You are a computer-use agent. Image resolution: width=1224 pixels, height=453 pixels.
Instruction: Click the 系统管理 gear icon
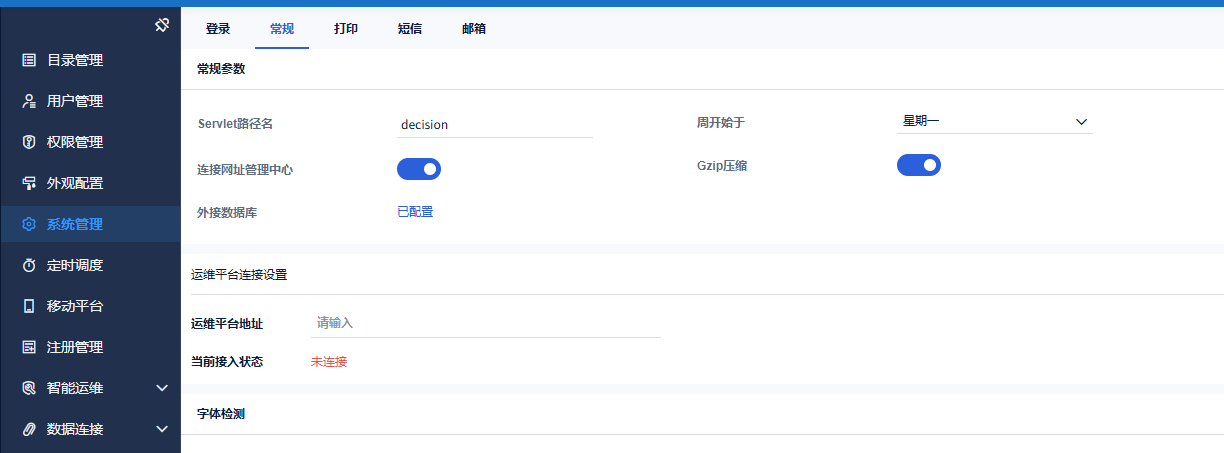coord(29,224)
